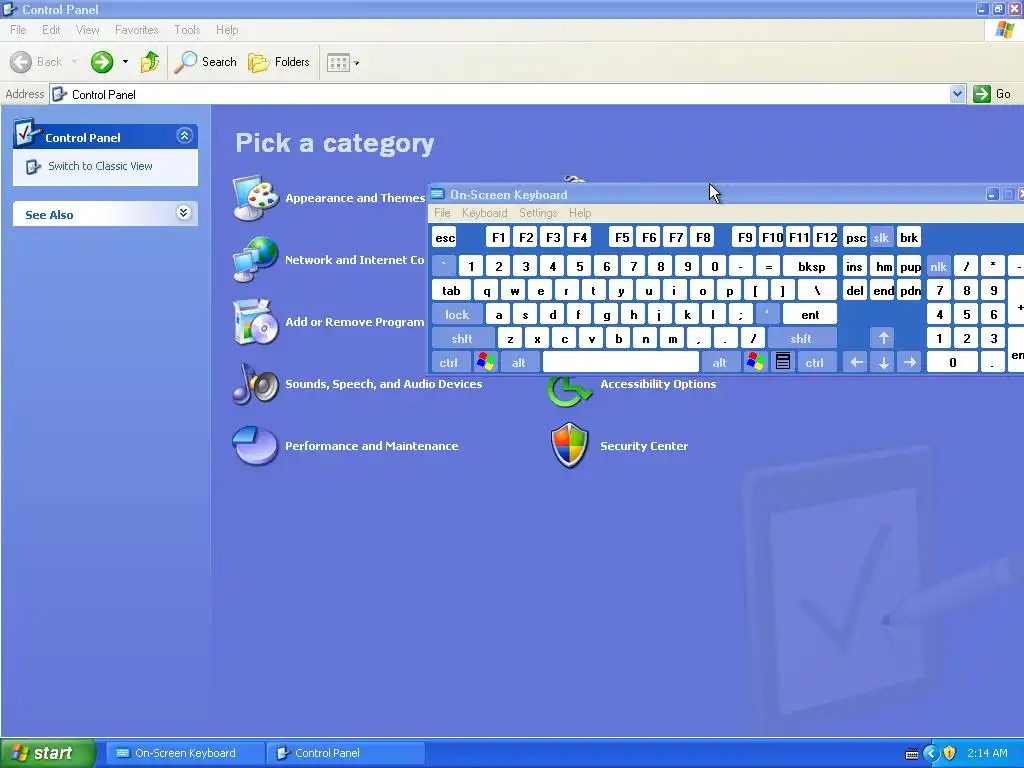Click left Windows key on On-Screen Keyboard
Image resolution: width=1024 pixels, height=768 pixels.
[486, 362]
